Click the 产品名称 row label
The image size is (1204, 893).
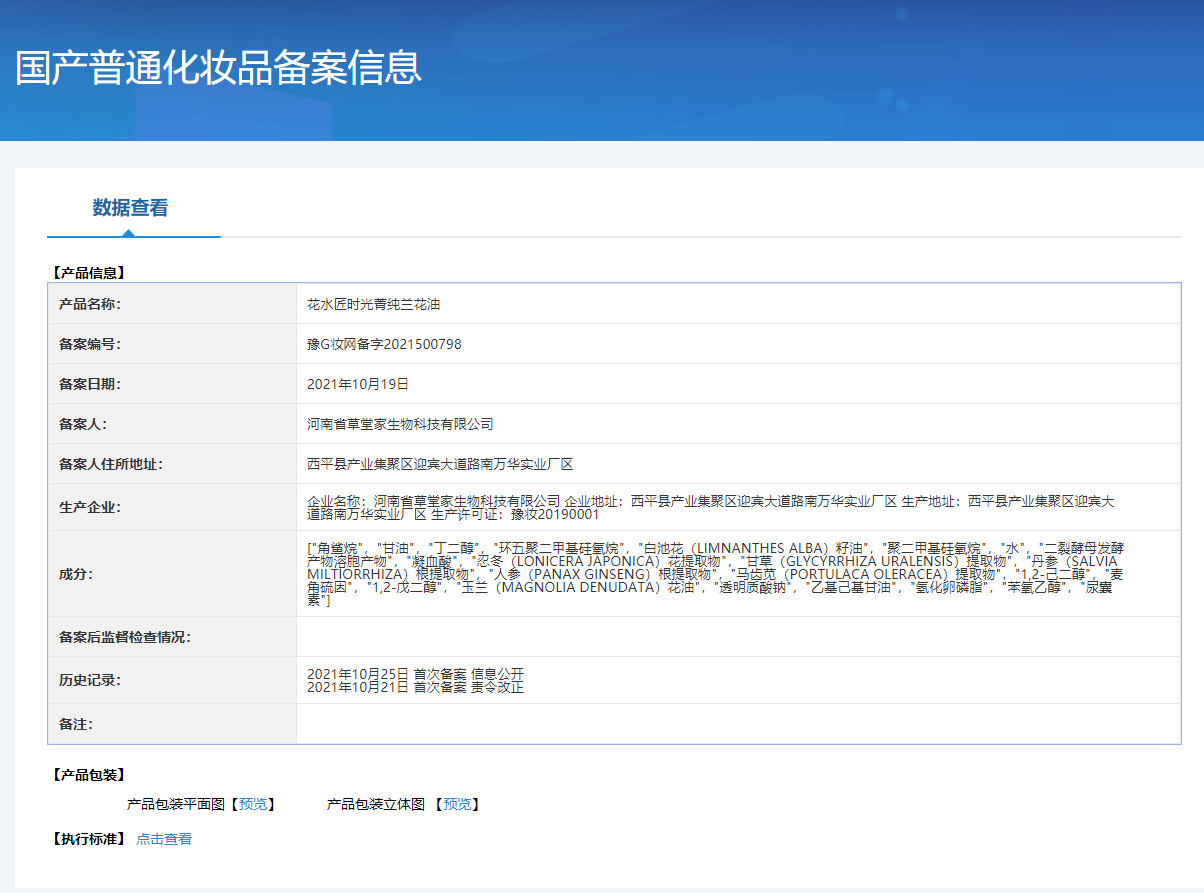[90, 304]
